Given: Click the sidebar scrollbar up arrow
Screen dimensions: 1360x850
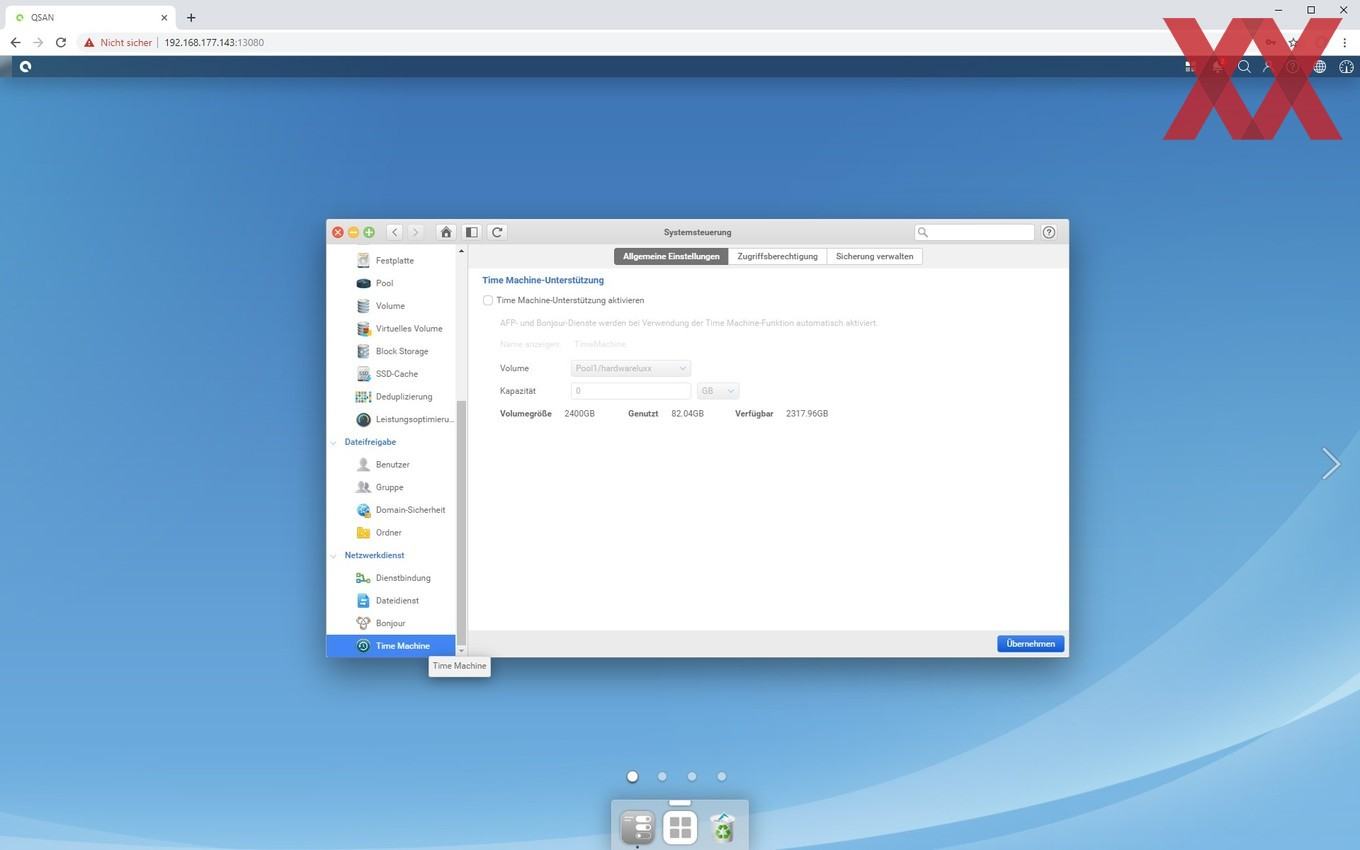Looking at the screenshot, I should pos(461,252).
